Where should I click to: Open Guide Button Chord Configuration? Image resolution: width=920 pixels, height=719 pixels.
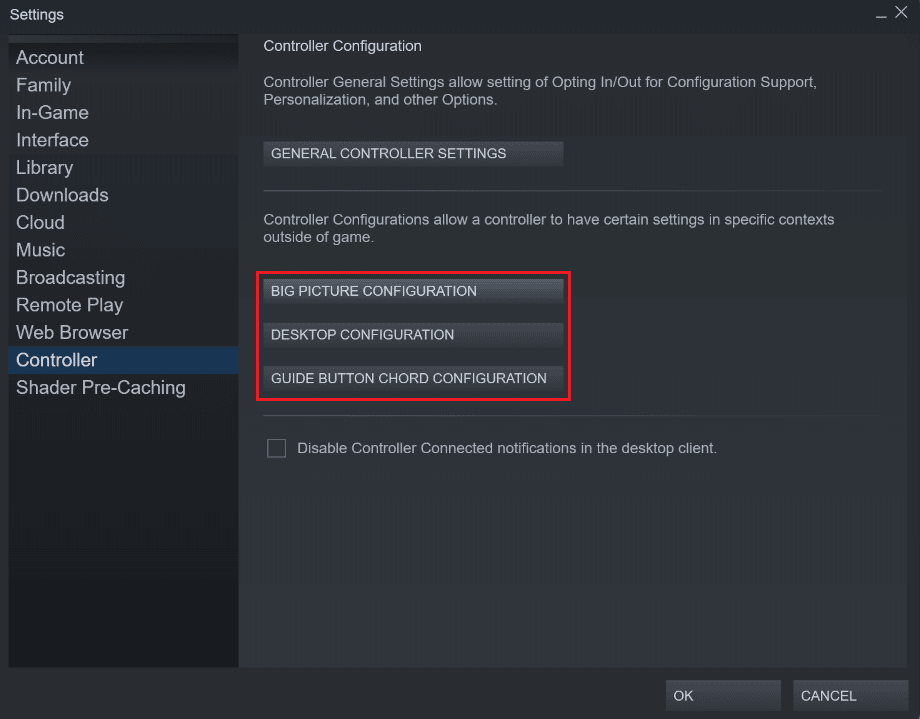(x=413, y=379)
